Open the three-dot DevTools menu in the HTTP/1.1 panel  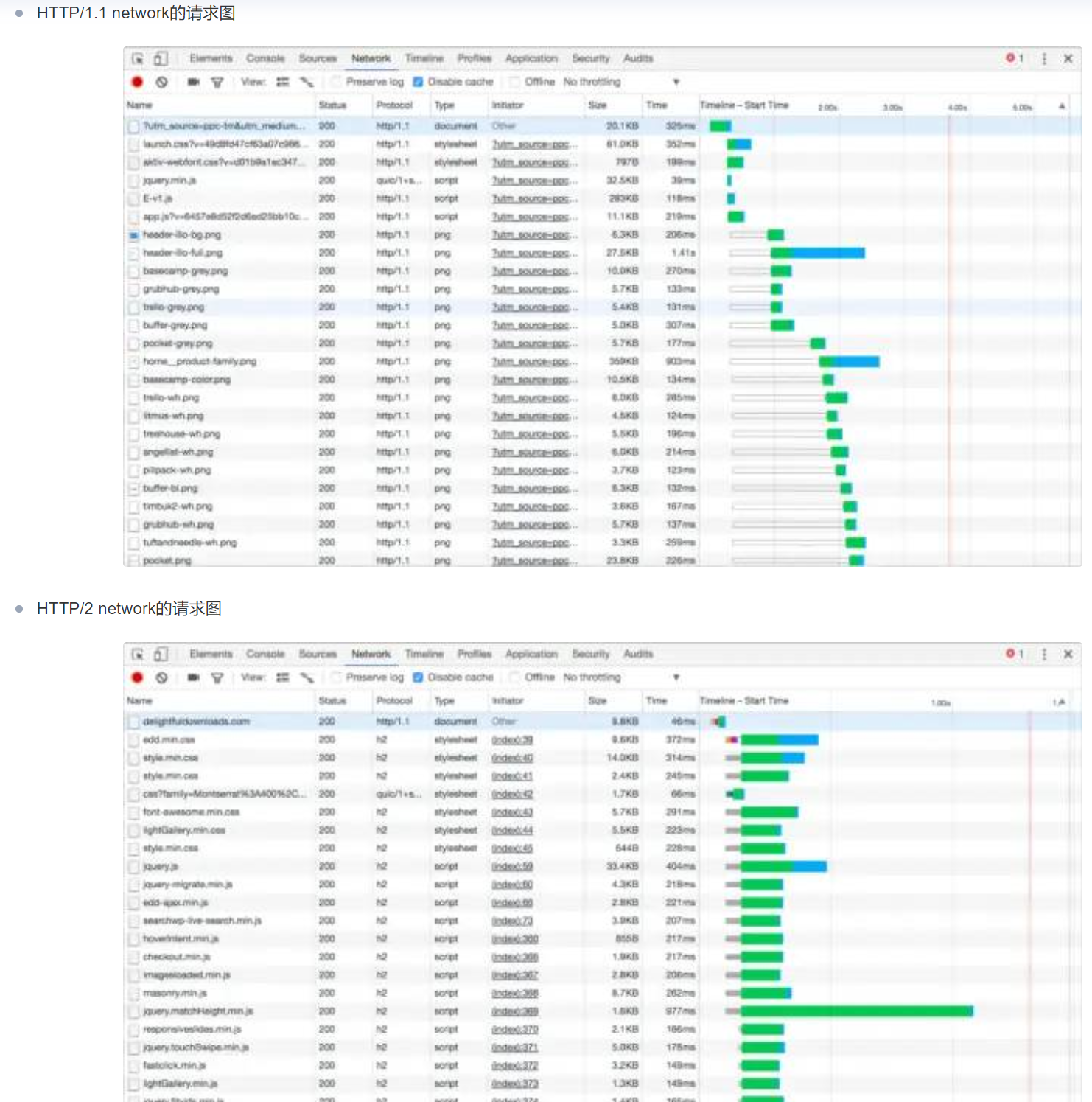pos(1044,58)
